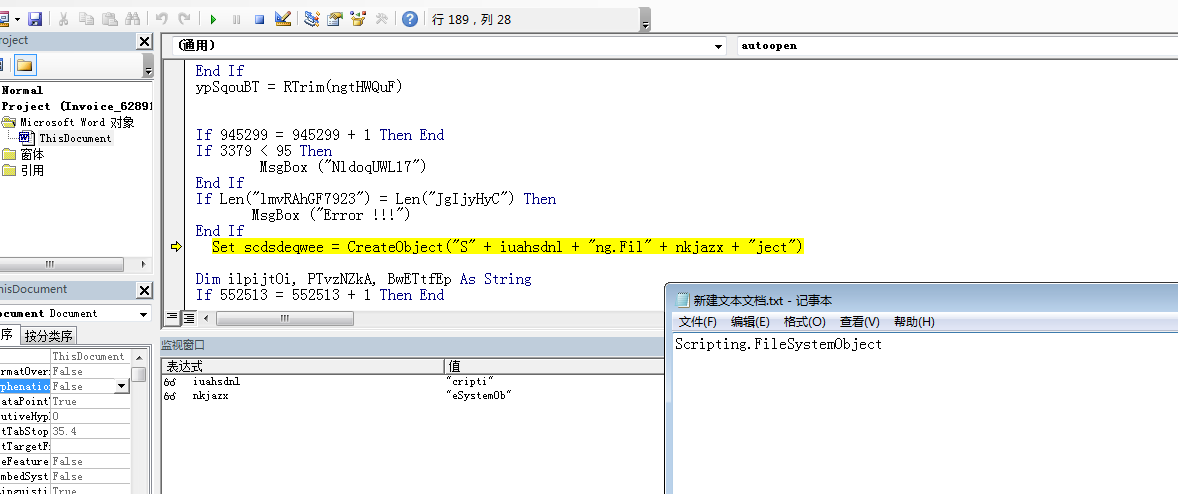Open the view object dropdown arrow beside save
1178x494 pixels.
click(x=19, y=19)
